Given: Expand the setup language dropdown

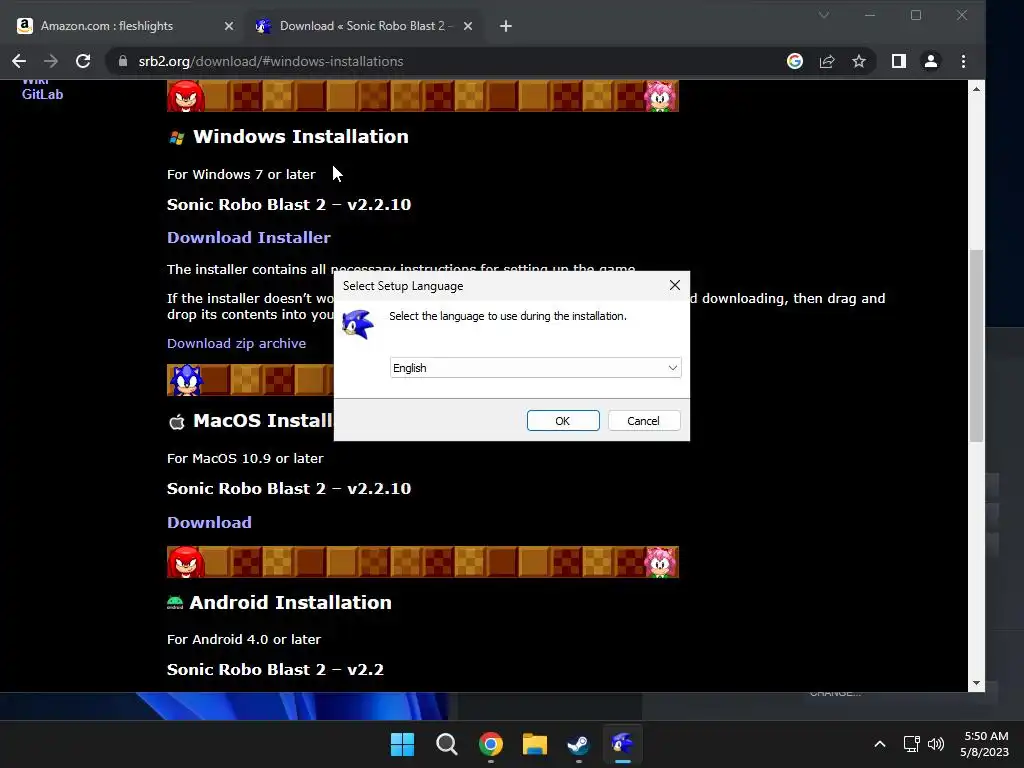Looking at the screenshot, I should click(x=536, y=368).
